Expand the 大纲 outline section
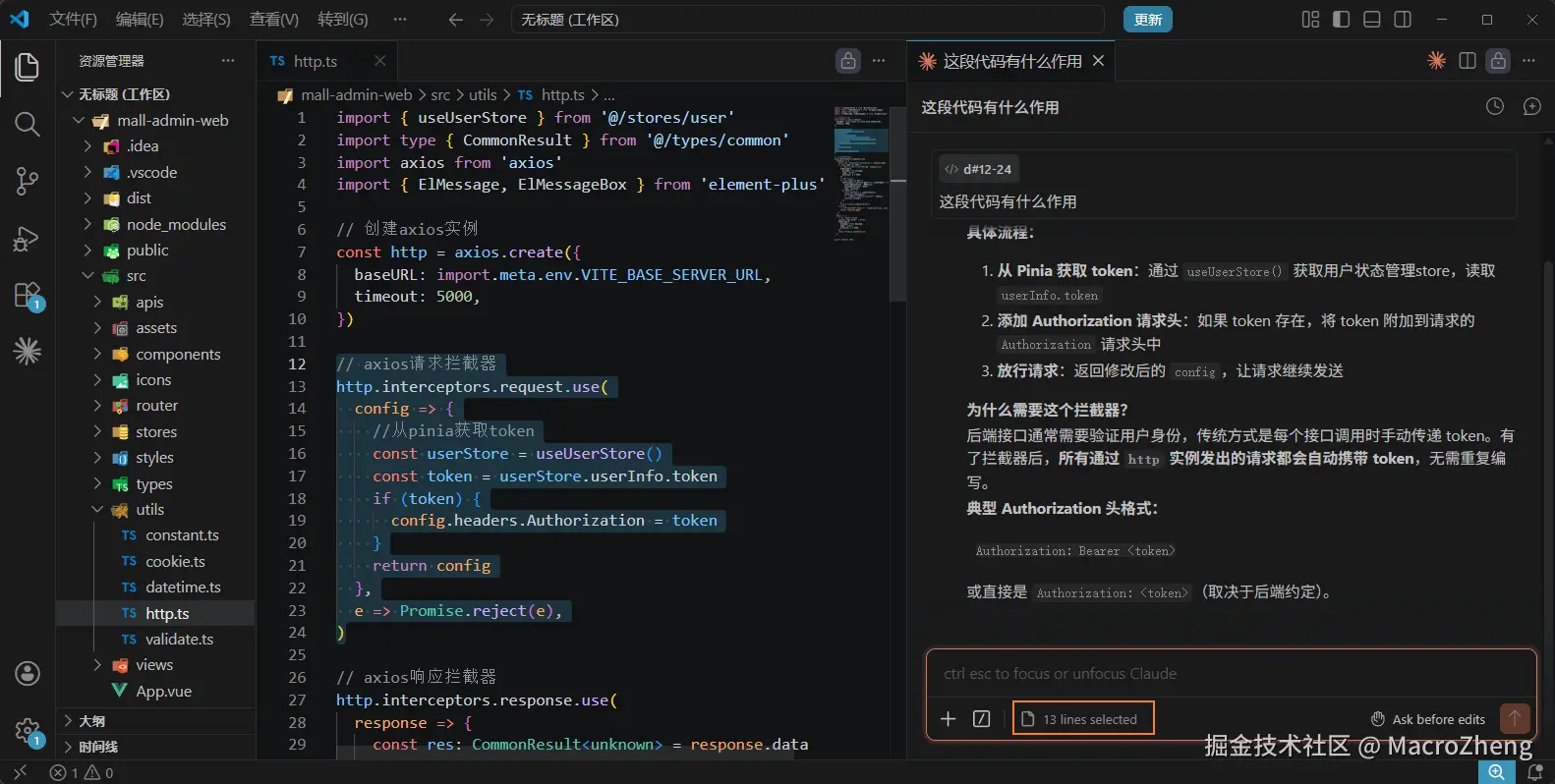1555x784 pixels. tap(155, 721)
